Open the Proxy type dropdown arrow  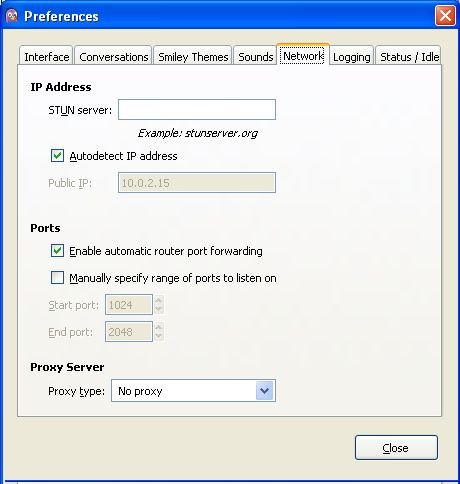[265, 390]
